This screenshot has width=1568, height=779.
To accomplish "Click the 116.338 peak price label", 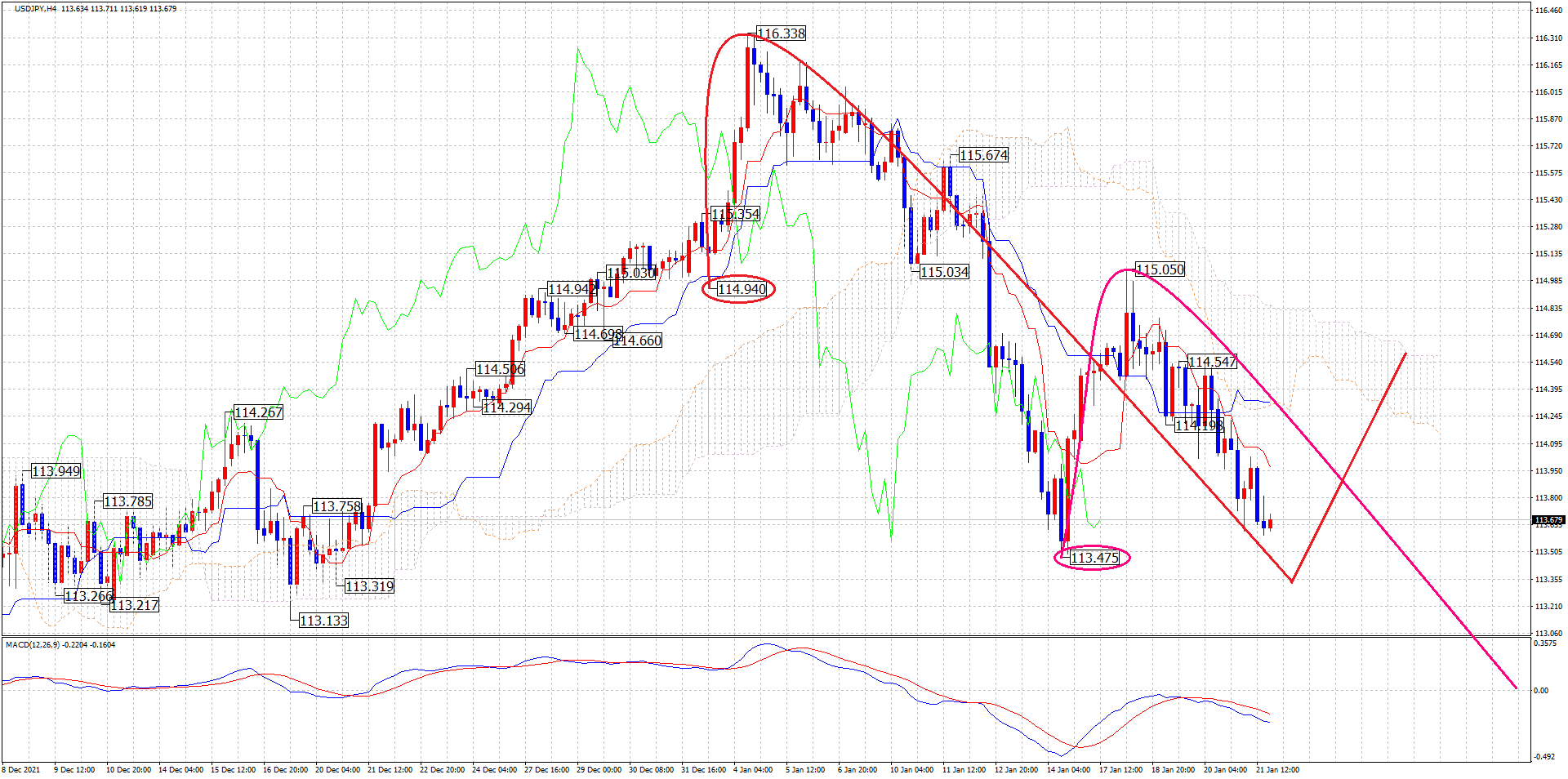I will pyautogui.click(x=781, y=33).
